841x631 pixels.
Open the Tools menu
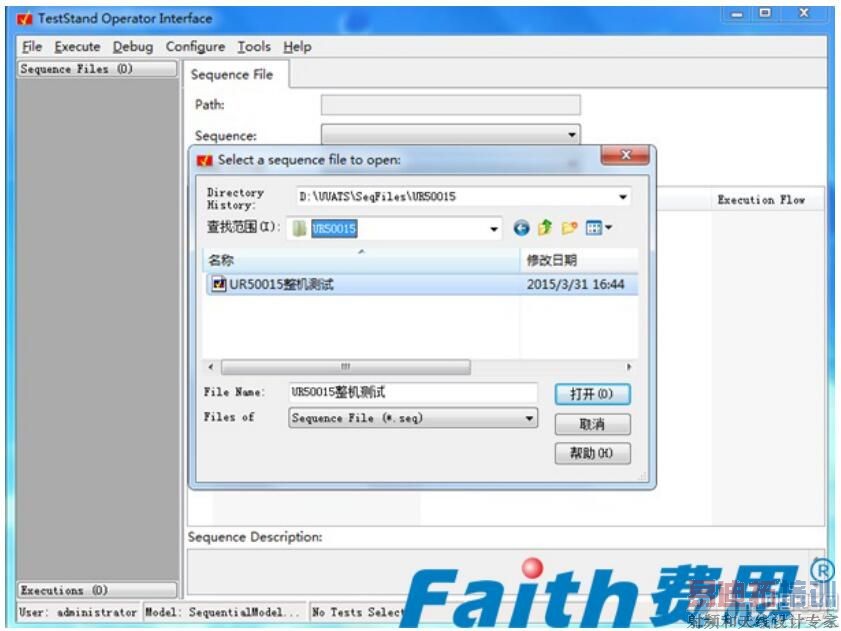tap(254, 47)
